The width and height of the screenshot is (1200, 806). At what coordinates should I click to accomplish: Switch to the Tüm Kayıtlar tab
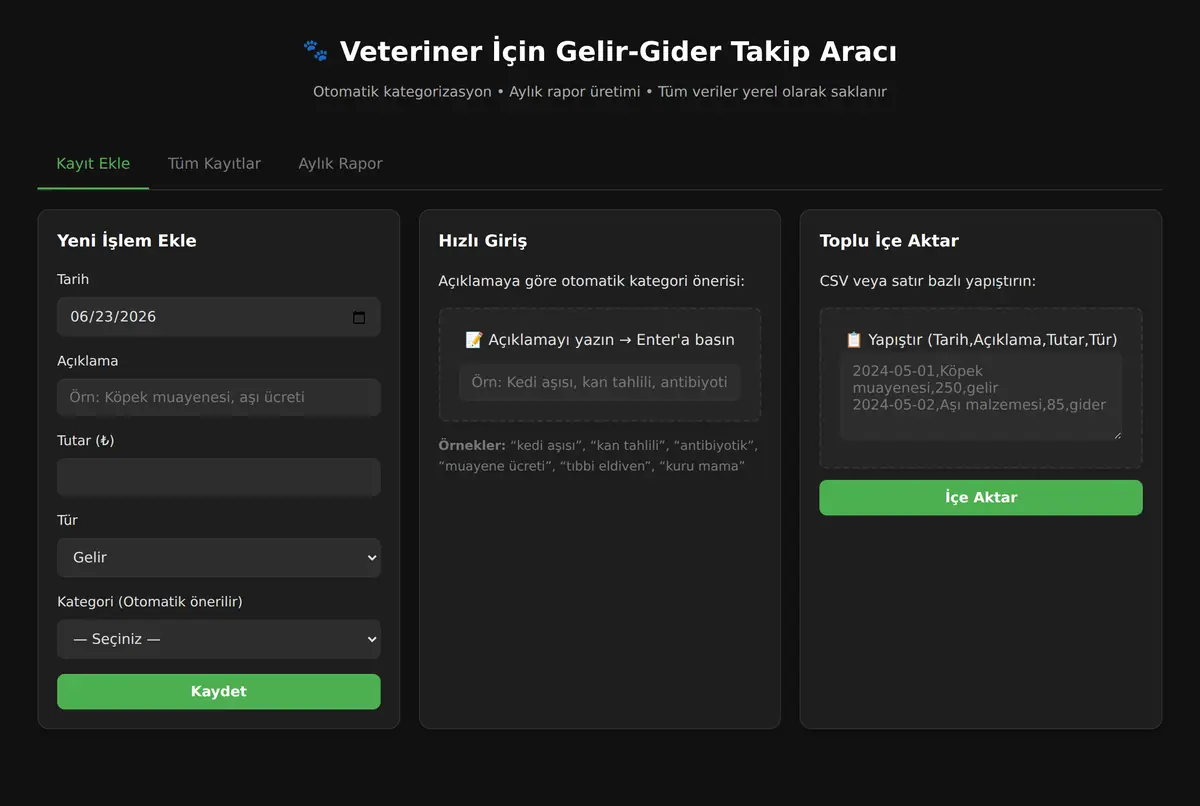214,163
